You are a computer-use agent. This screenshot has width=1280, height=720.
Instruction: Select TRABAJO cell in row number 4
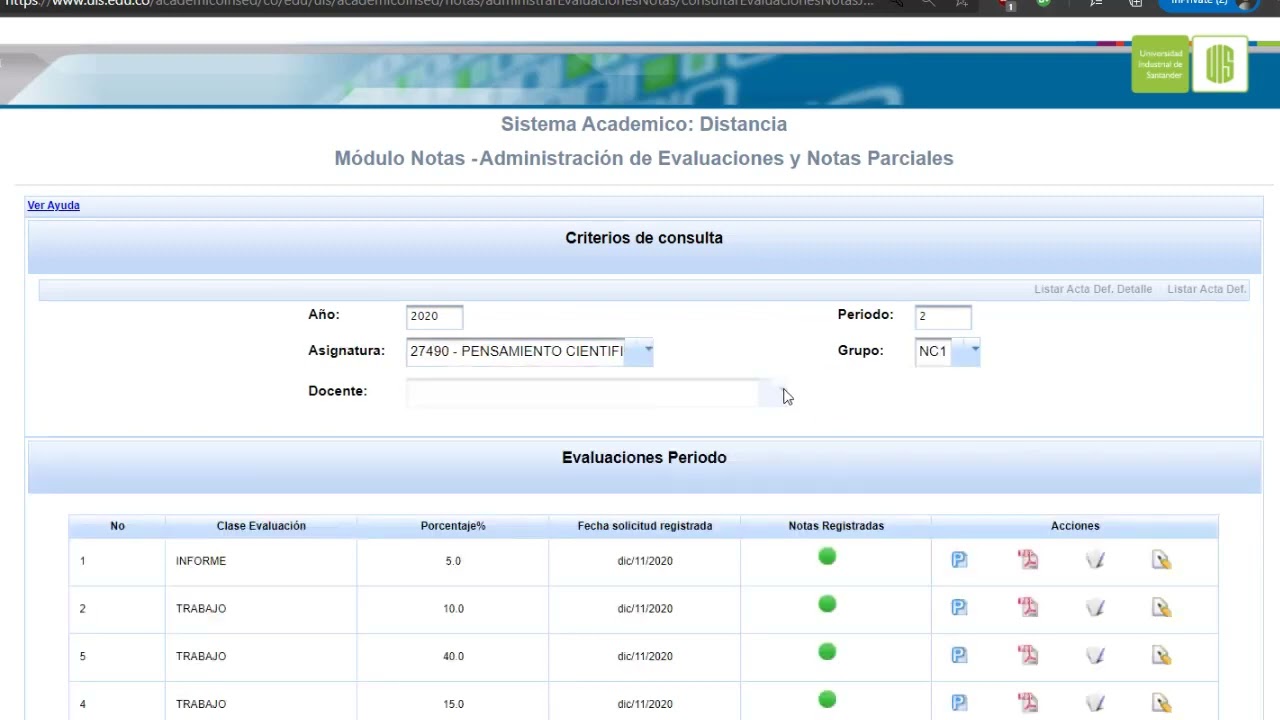261,701
